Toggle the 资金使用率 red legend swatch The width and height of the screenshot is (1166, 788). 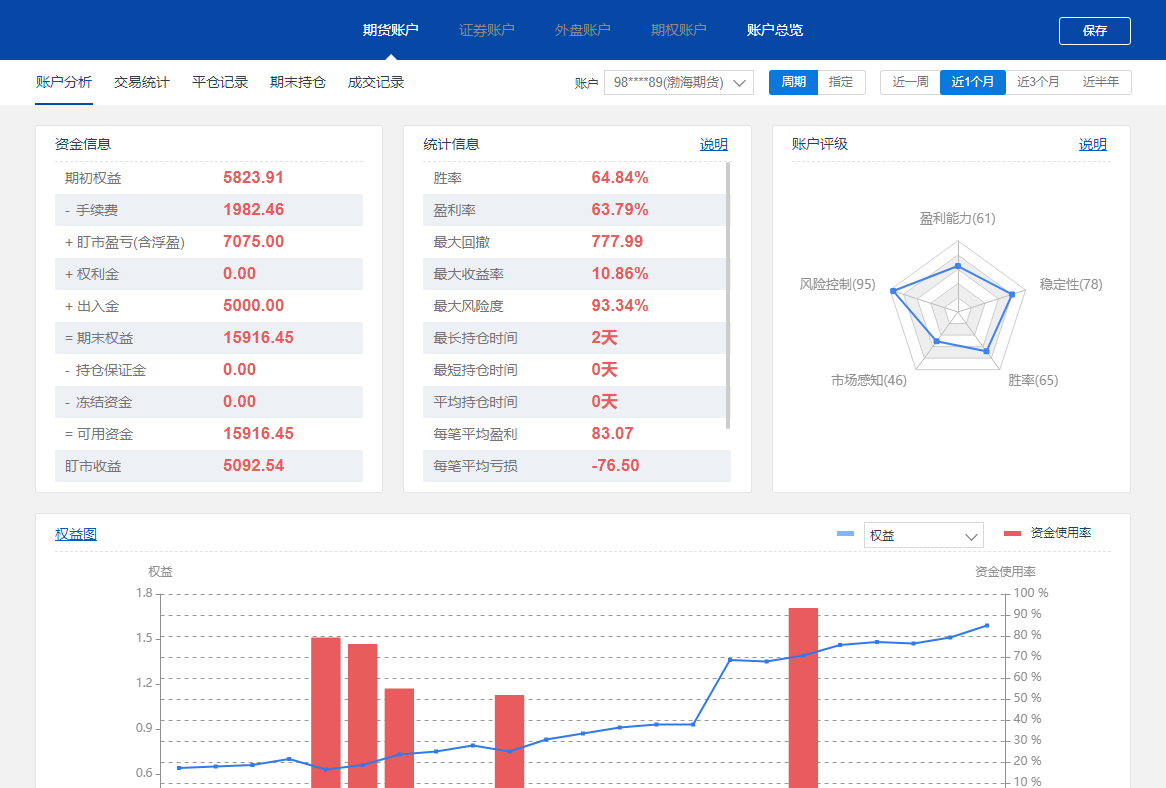[x=1012, y=533]
